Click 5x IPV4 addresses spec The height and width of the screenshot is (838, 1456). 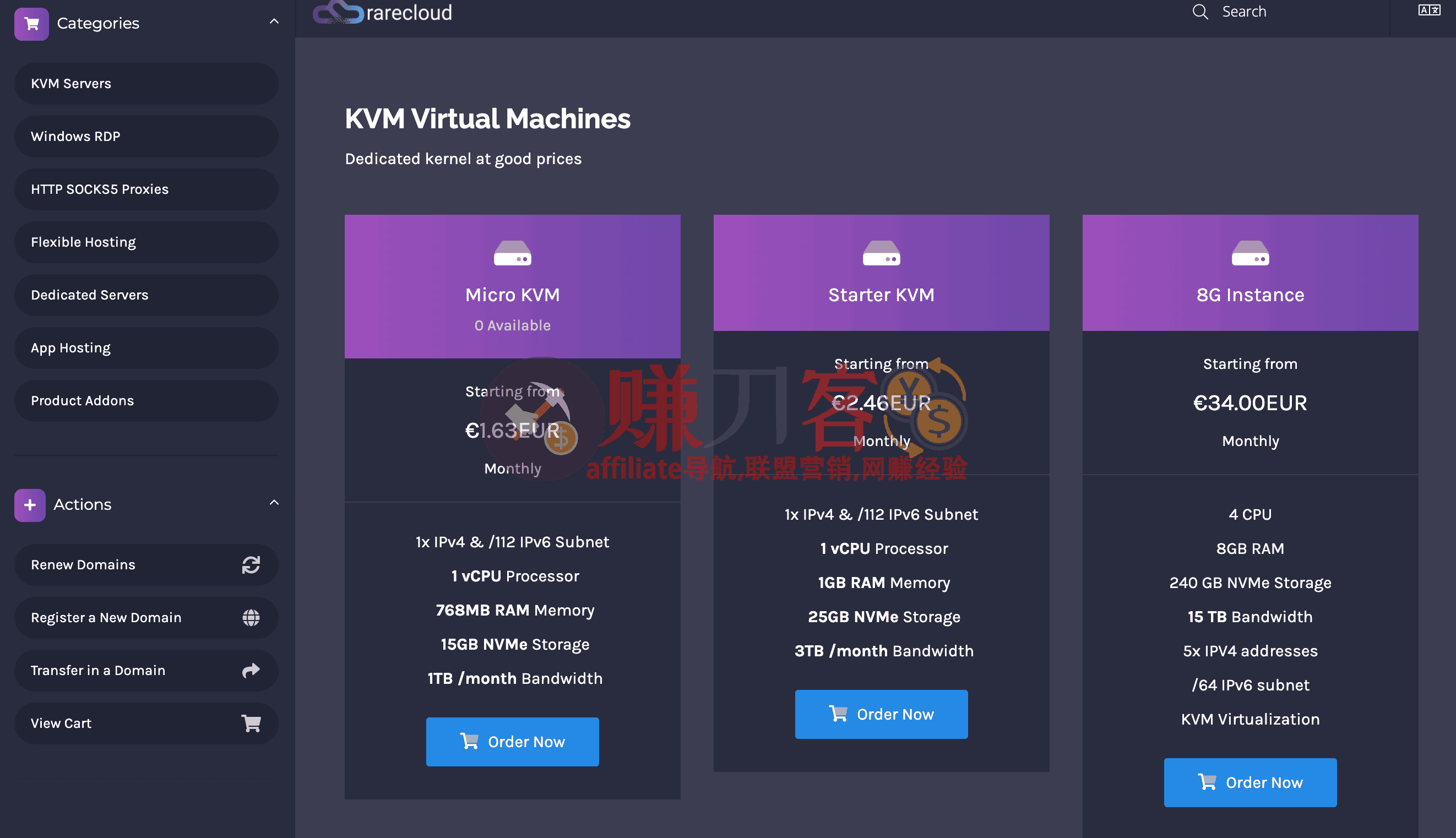(x=1250, y=651)
